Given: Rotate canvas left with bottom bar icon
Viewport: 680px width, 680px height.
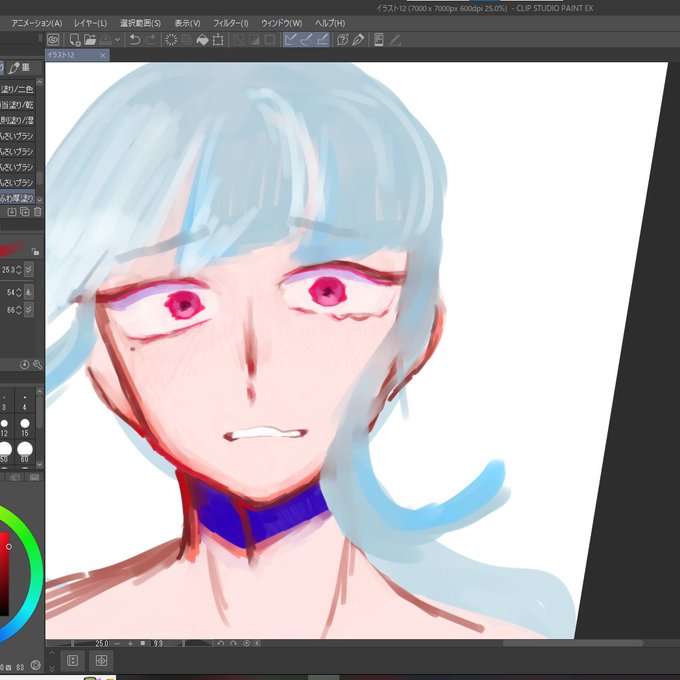Looking at the screenshot, I should pos(221,644).
